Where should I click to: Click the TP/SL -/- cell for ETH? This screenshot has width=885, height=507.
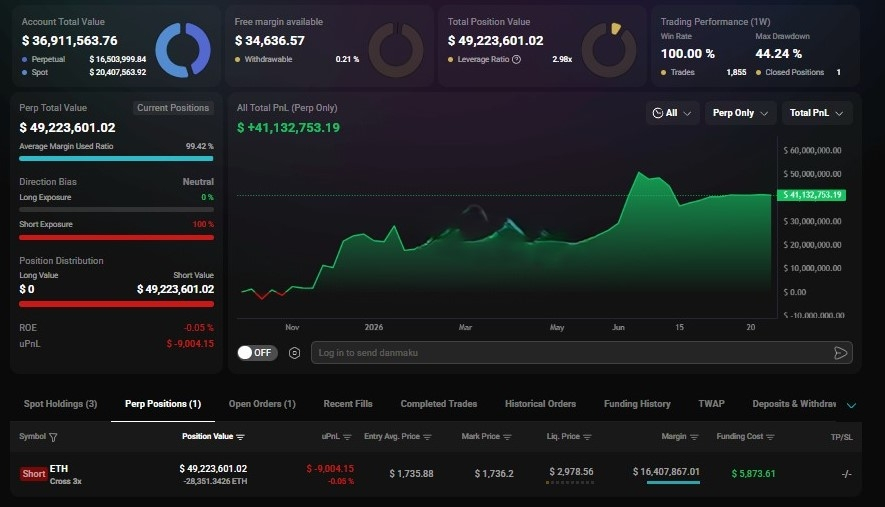tap(846, 474)
